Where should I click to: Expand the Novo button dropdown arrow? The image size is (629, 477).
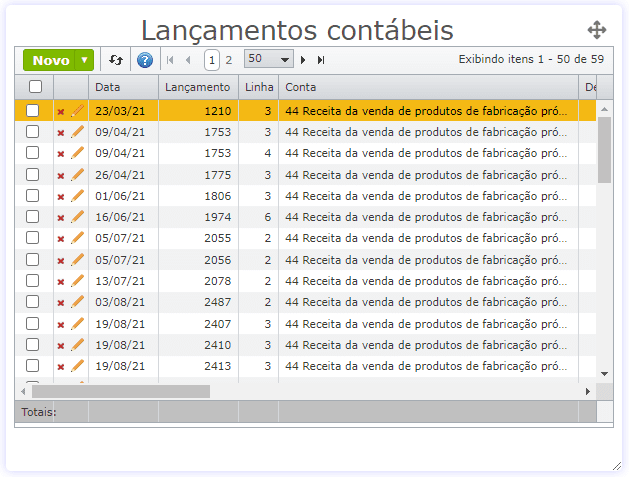click(86, 60)
